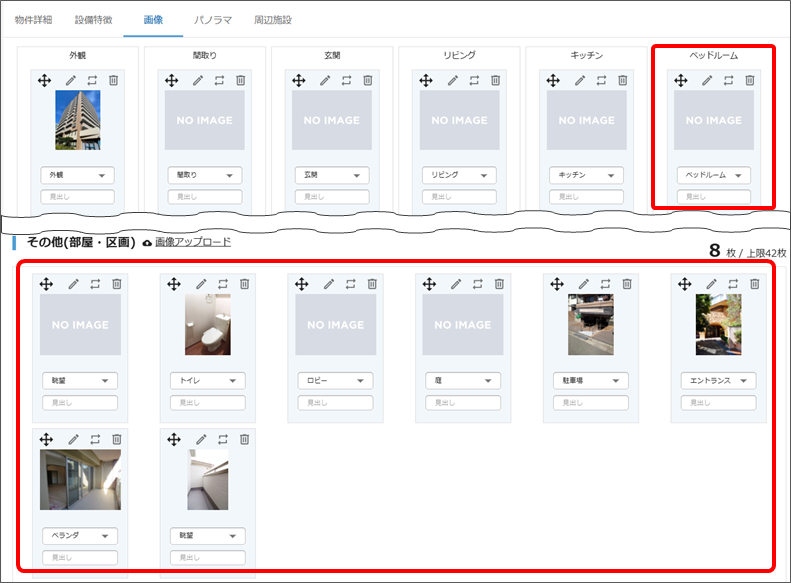The image size is (791, 583).
Task: Swap image on the 玄関 card
Action: point(346,80)
